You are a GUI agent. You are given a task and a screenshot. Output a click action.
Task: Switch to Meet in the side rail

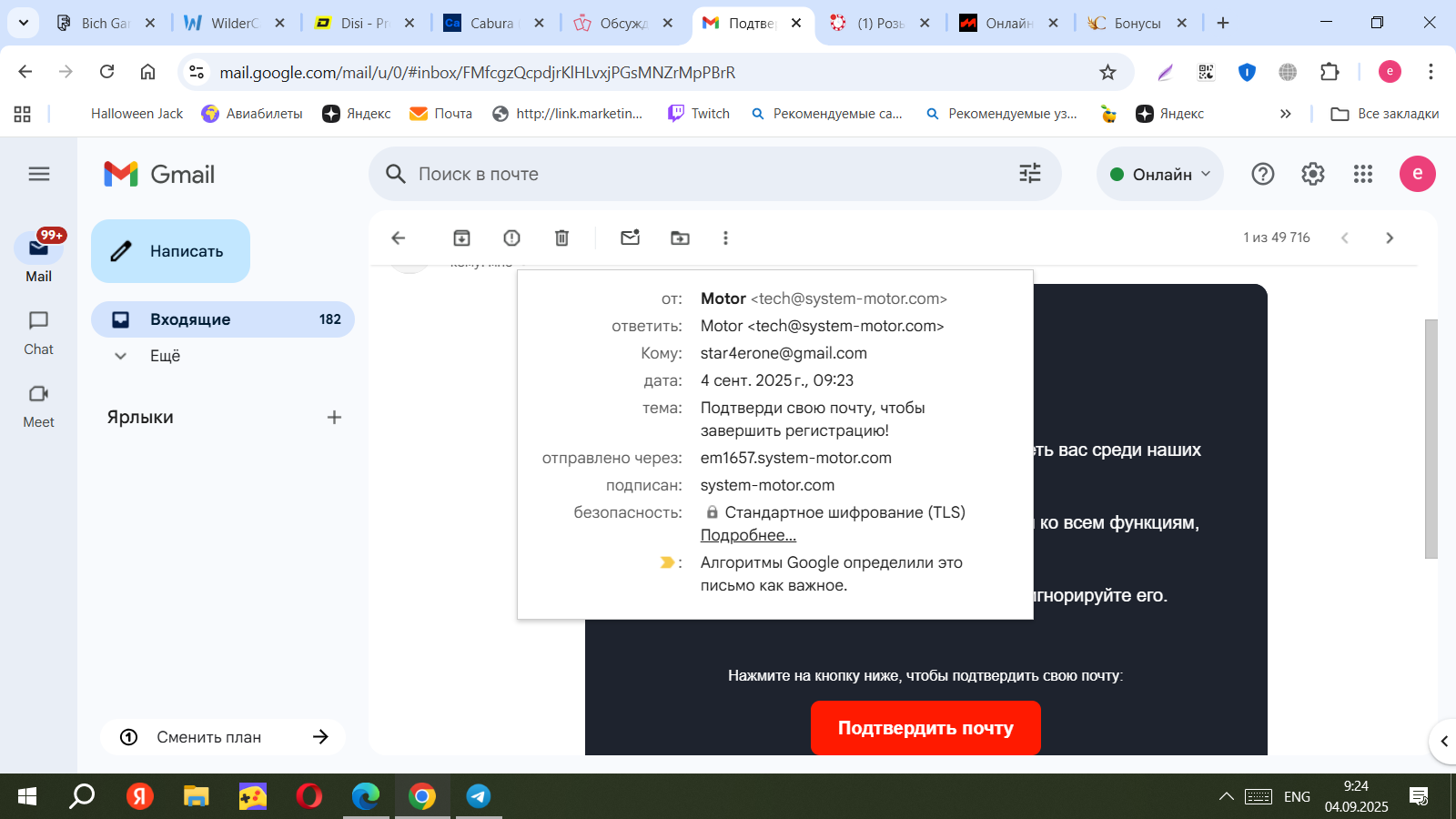click(38, 406)
